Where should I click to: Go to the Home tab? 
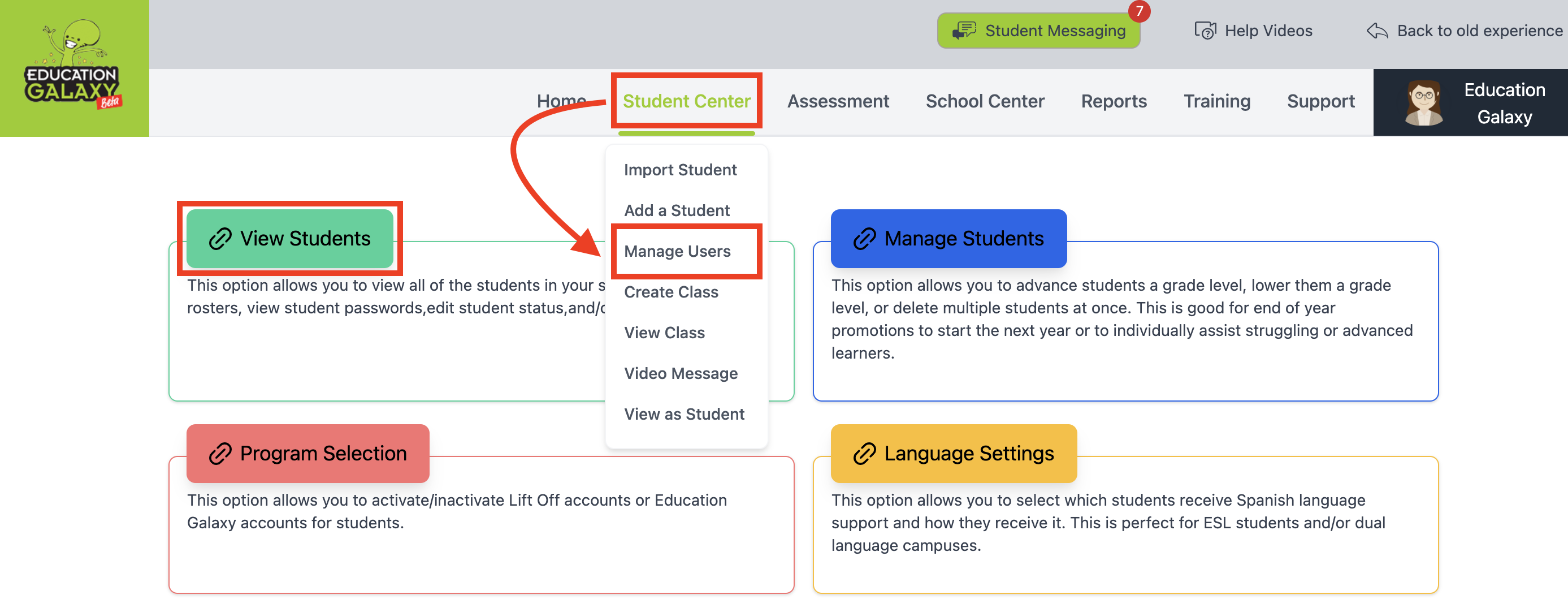tap(561, 101)
